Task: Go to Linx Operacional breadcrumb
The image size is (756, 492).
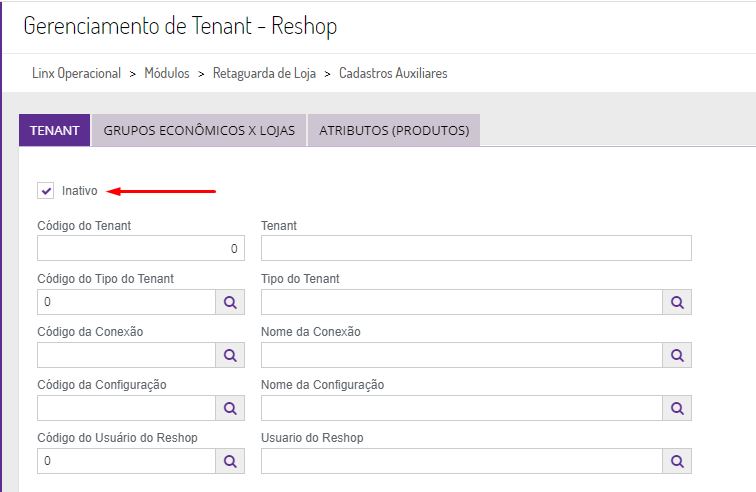Action: [x=78, y=74]
